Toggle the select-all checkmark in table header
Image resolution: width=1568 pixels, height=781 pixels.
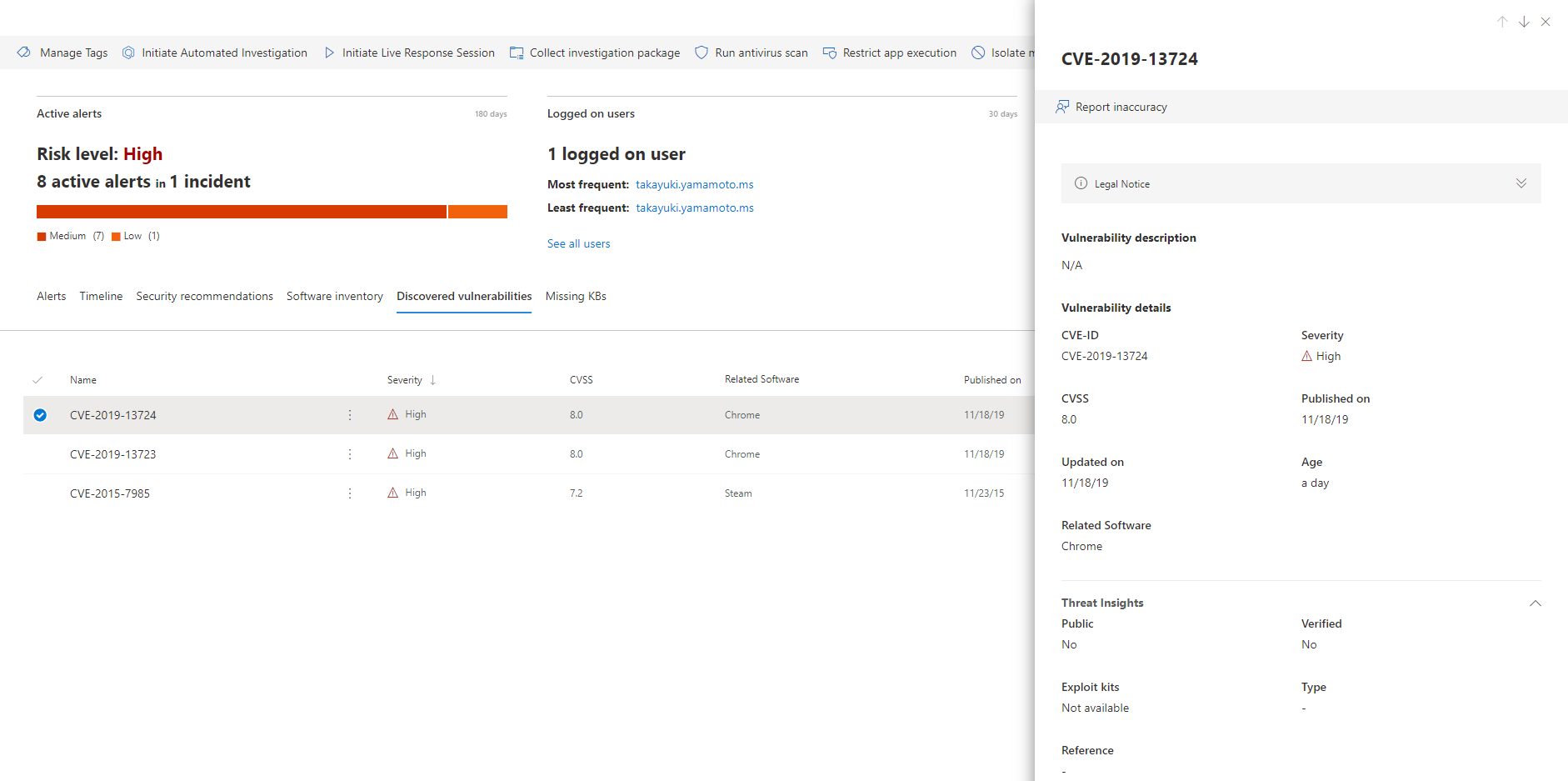(x=37, y=380)
